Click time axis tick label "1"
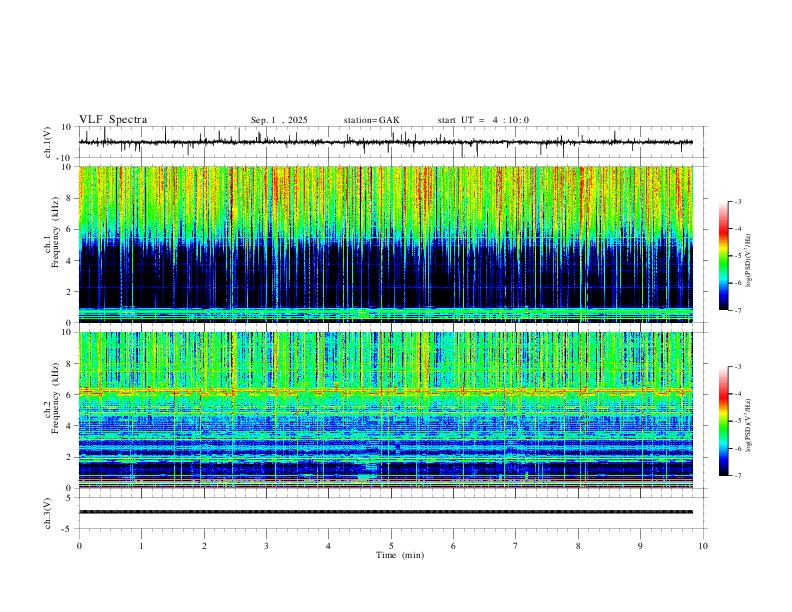792x612 pixels. point(141,546)
